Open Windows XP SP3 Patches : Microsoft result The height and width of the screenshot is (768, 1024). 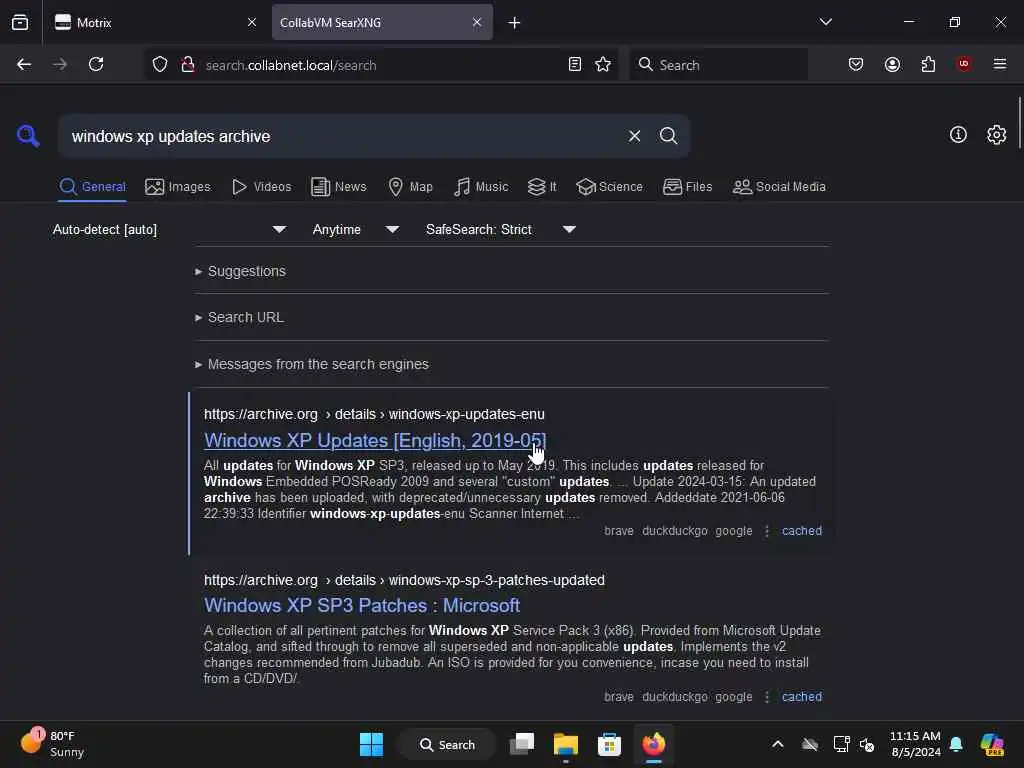point(362,605)
